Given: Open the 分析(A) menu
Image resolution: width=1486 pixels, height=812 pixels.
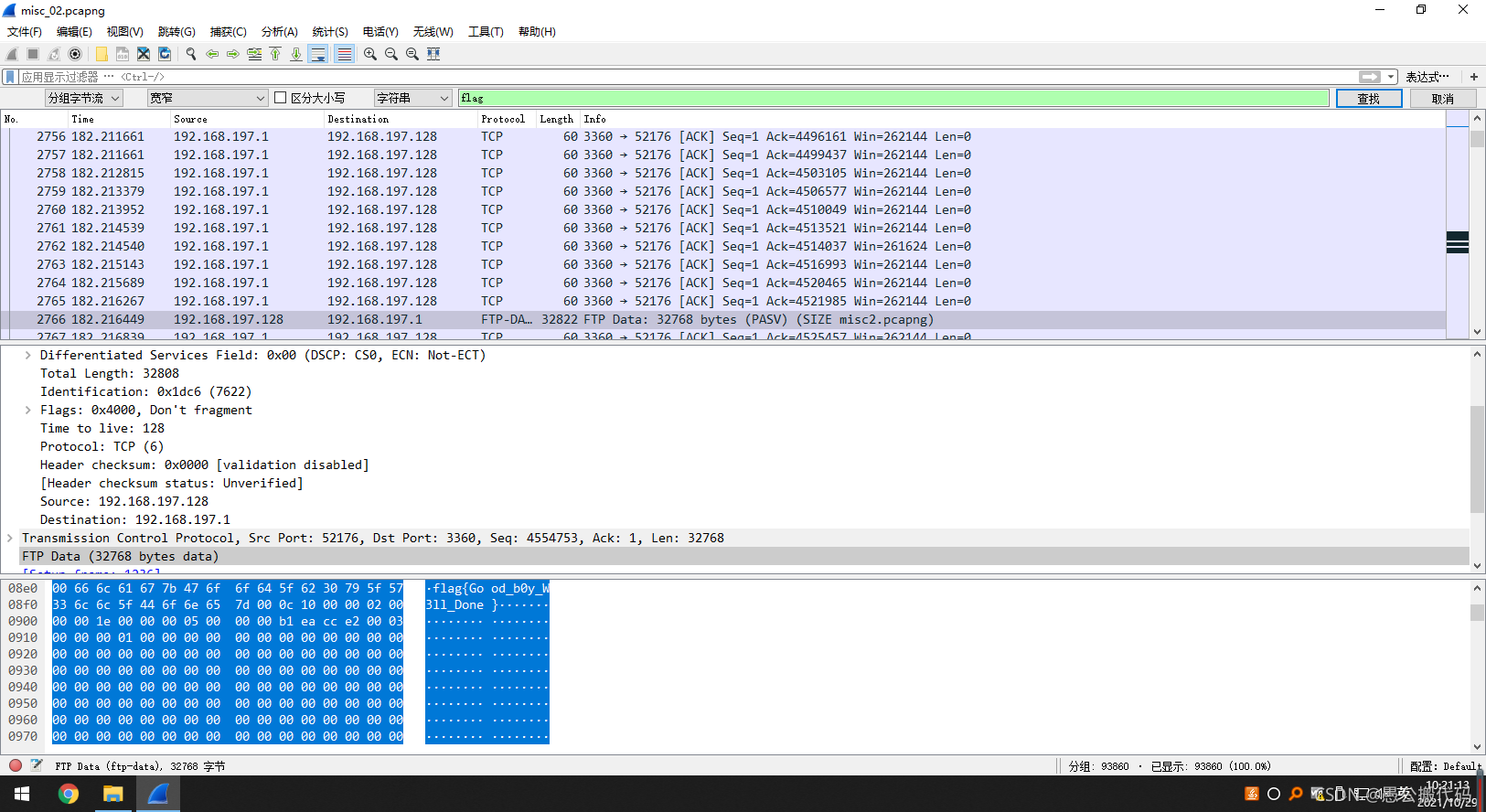Looking at the screenshot, I should [280, 31].
